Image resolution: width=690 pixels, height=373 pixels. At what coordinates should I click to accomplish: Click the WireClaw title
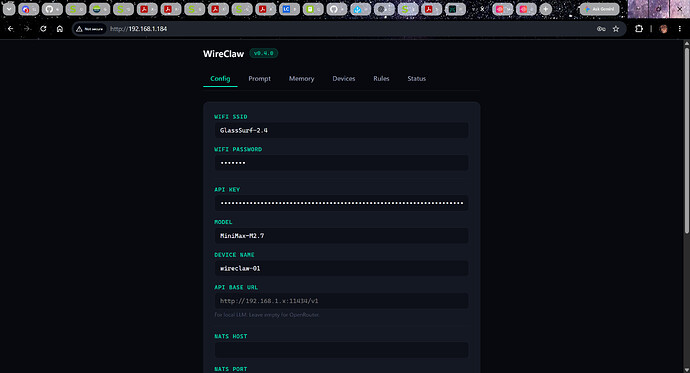point(224,54)
